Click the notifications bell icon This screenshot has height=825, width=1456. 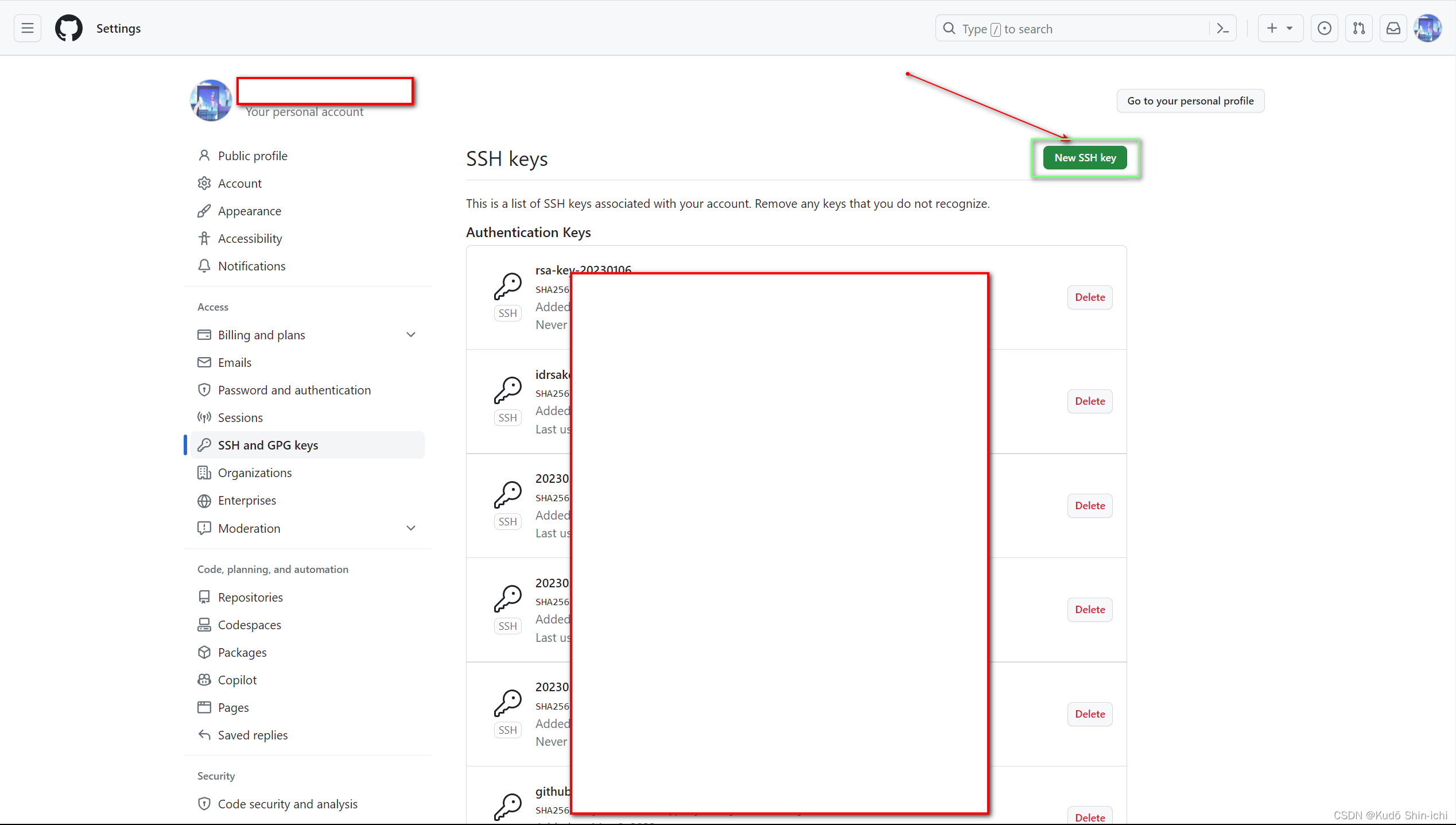pos(205,265)
